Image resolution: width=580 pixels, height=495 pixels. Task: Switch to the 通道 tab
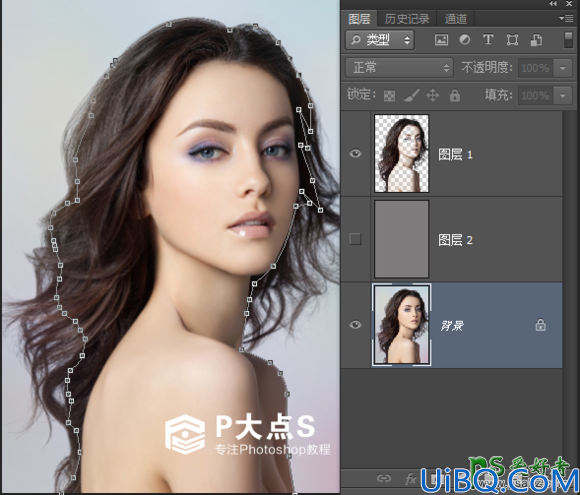tap(455, 18)
